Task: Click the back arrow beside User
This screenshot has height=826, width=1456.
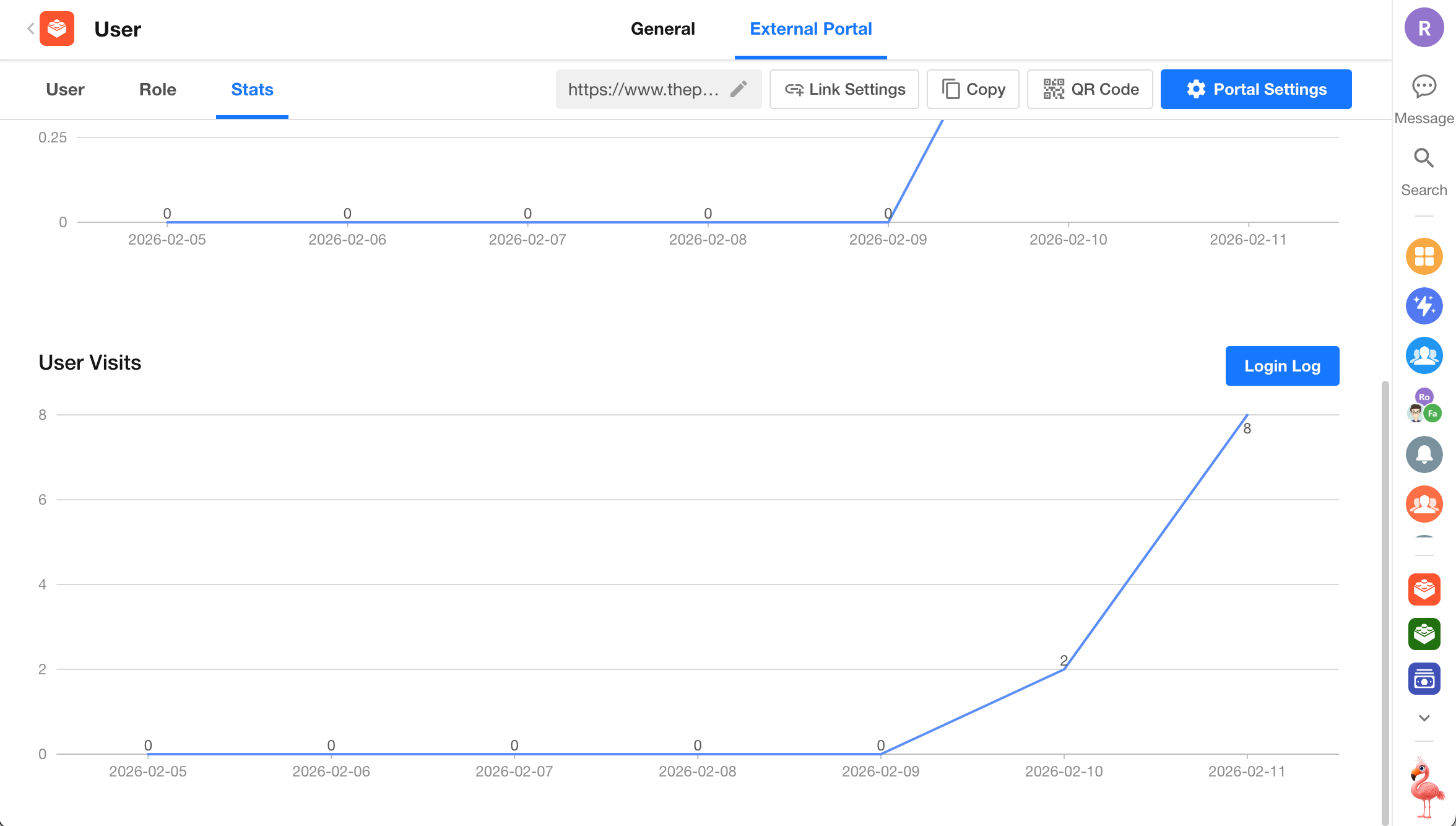Action: tap(30, 28)
